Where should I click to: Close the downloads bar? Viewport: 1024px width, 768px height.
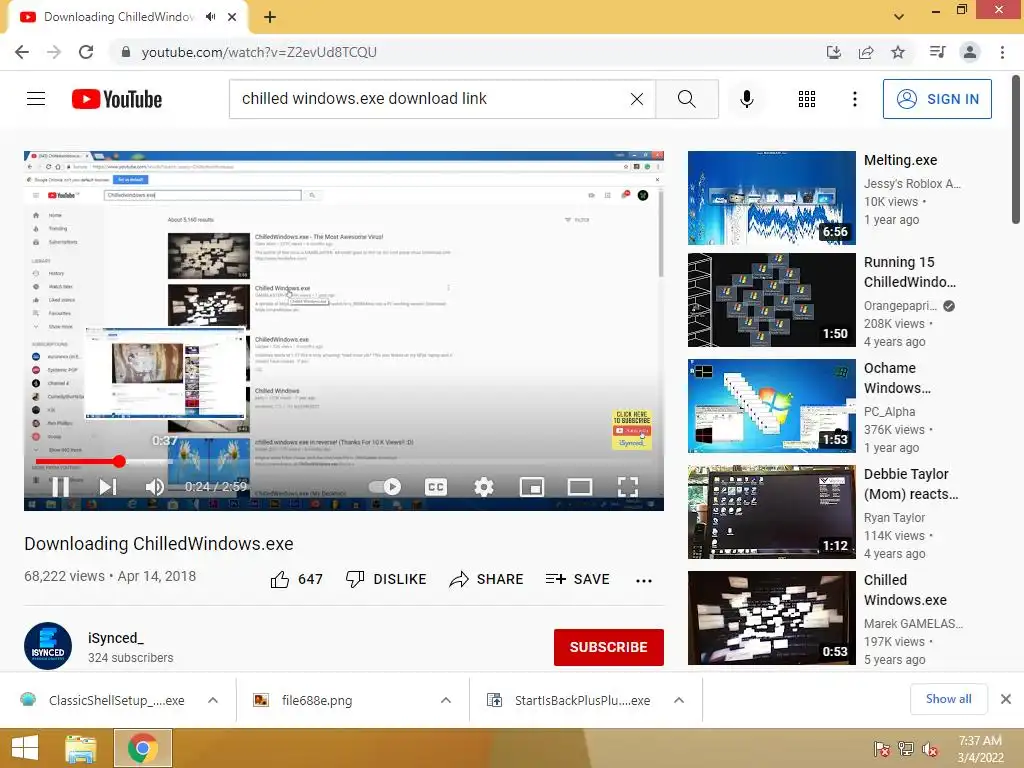coord(1006,699)
